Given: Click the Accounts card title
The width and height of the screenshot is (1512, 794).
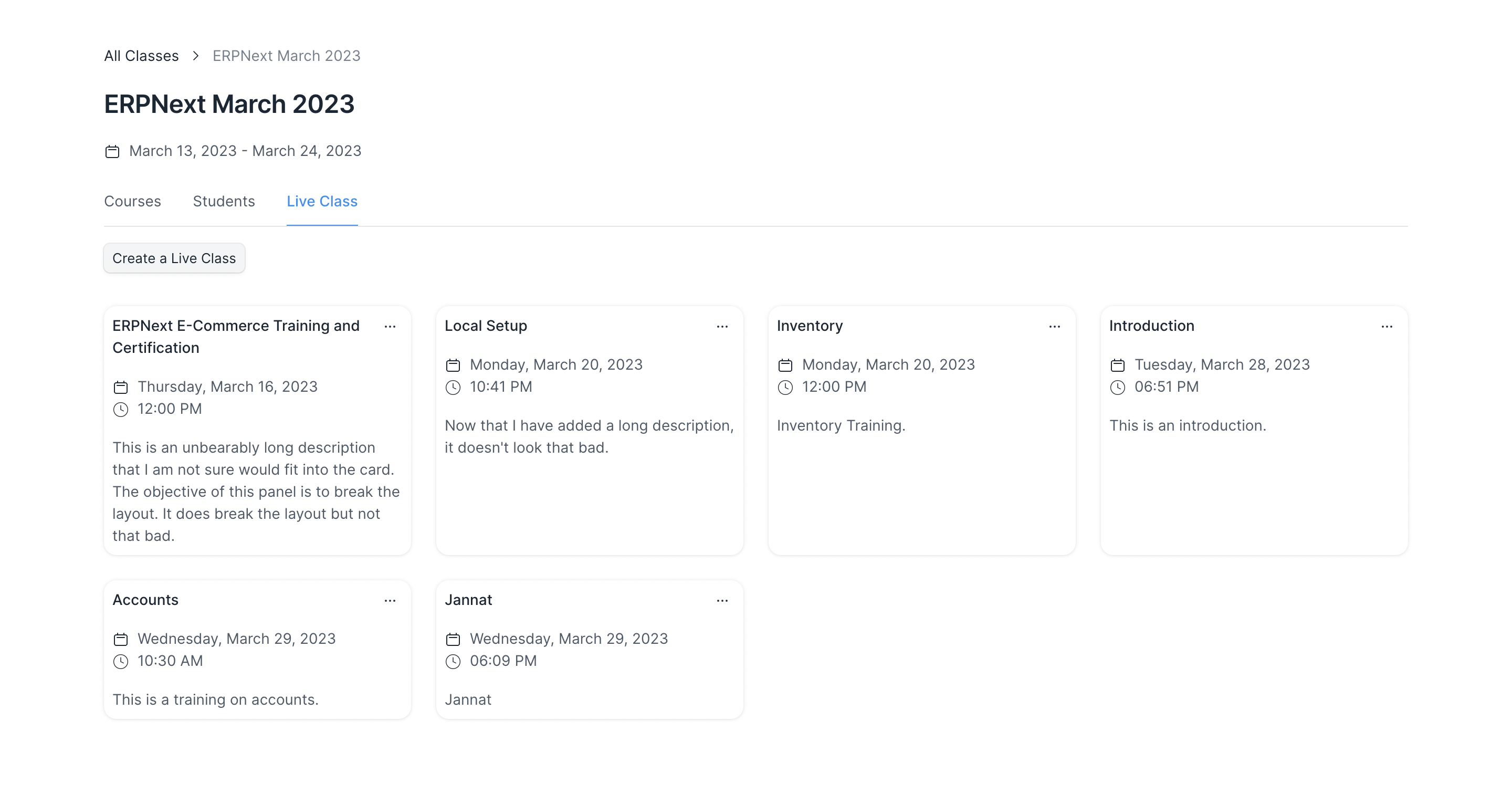Looking at the screenshot, I should click(145, 600).
